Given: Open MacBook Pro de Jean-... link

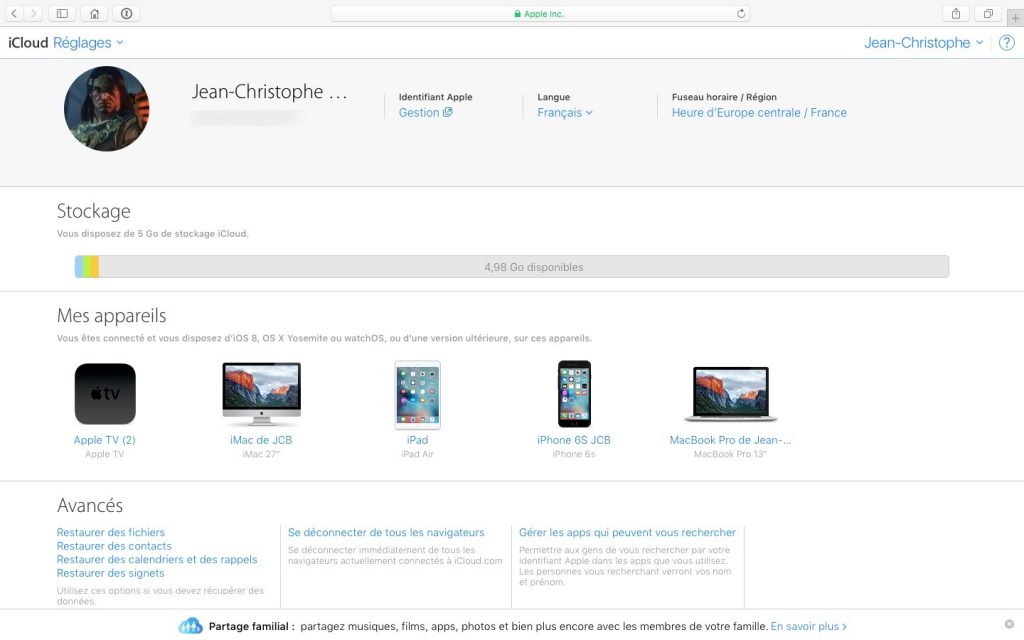Looking at the screenshot, I should tap(730, 440).
